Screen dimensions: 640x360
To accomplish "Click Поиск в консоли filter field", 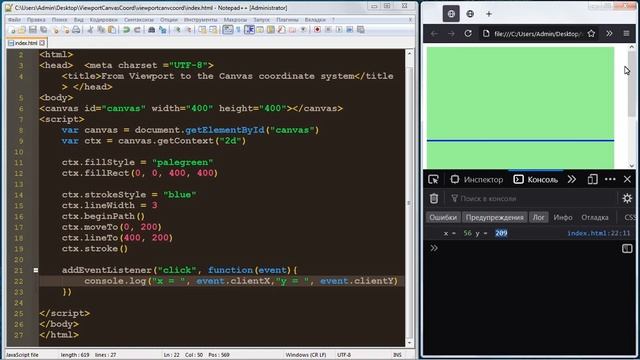I will coord(531,198).
